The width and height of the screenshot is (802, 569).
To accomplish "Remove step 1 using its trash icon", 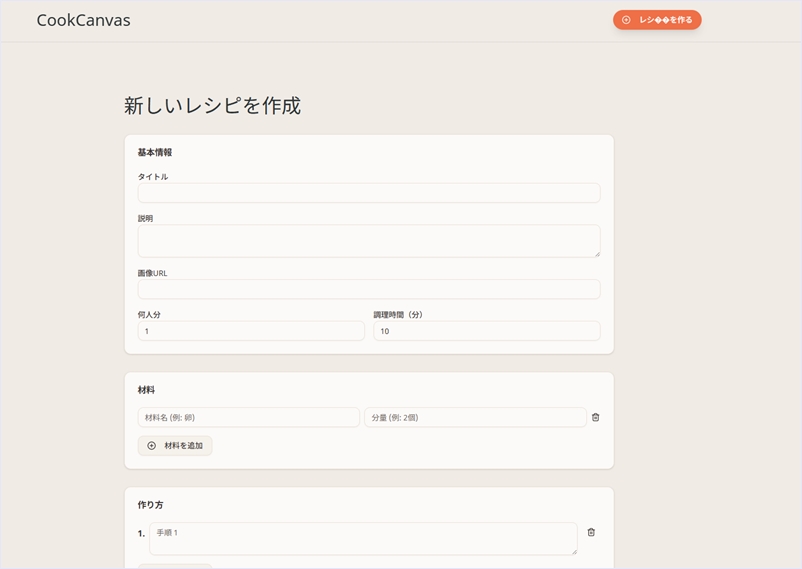I will pyautogui.click(x=591, y=532).
